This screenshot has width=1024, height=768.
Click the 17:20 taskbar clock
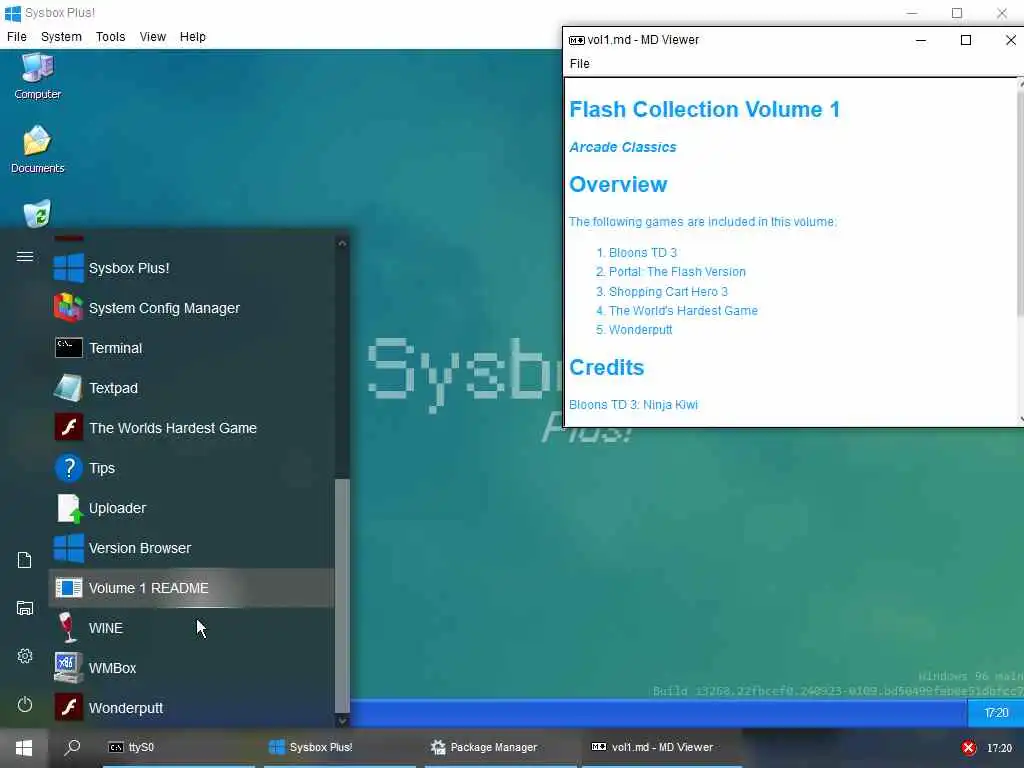tap(999, 748)
